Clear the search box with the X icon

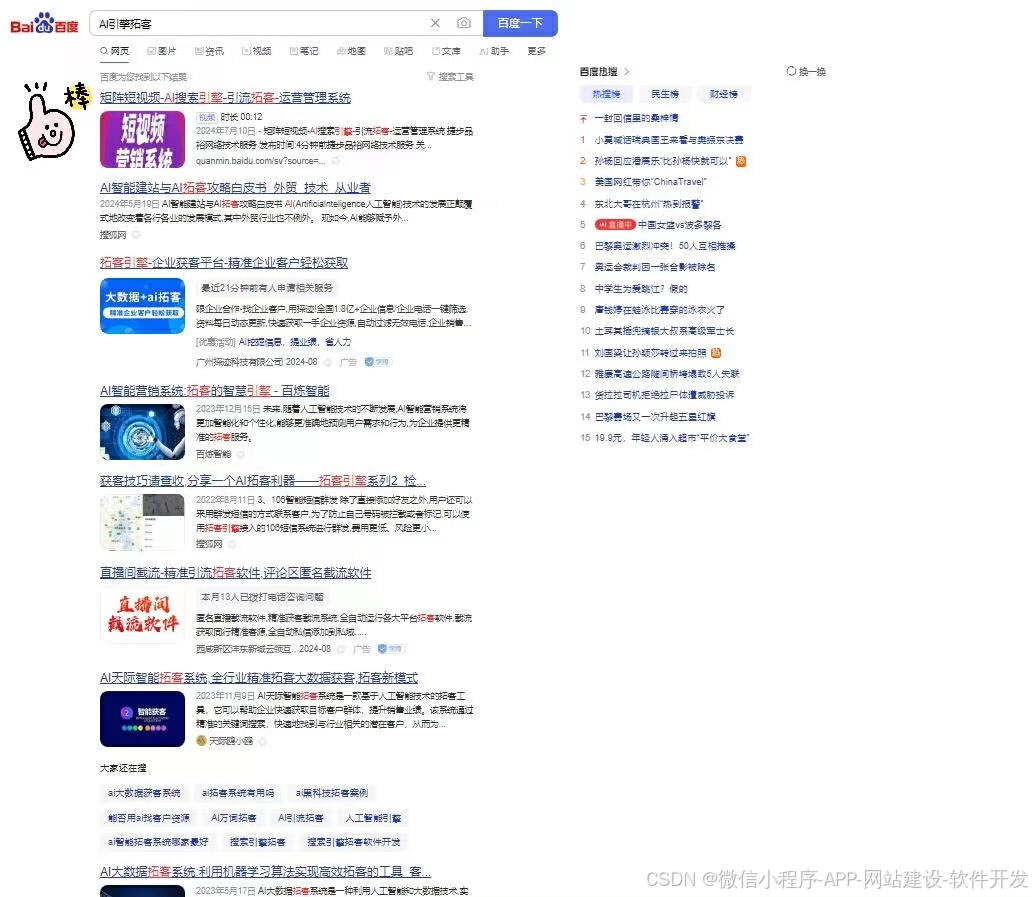tap(435, 23)
